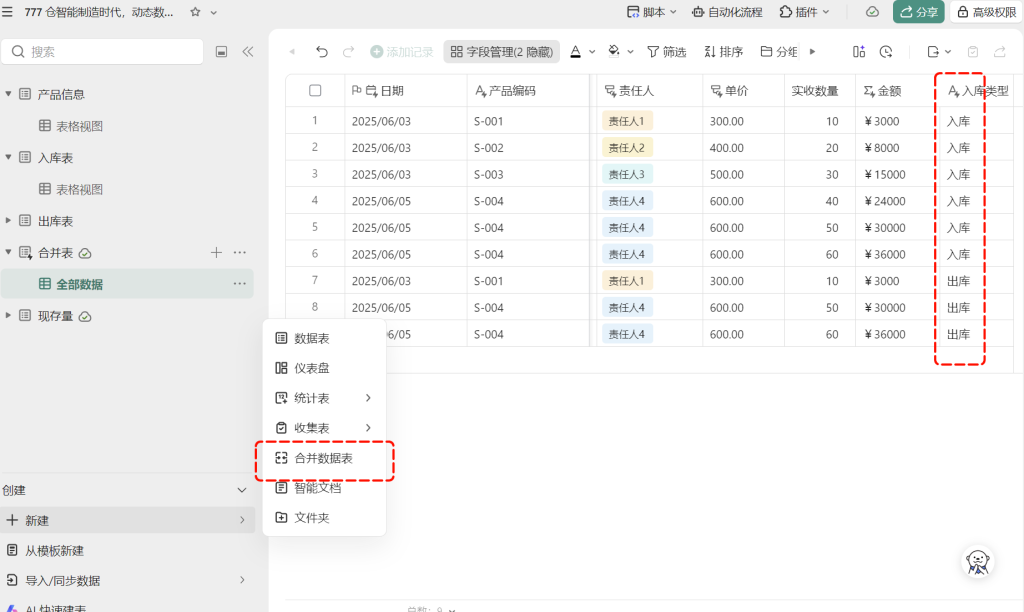Click the 责任人3 tag in row 3
1024x612 pixels.
click(x=627, y=174)
